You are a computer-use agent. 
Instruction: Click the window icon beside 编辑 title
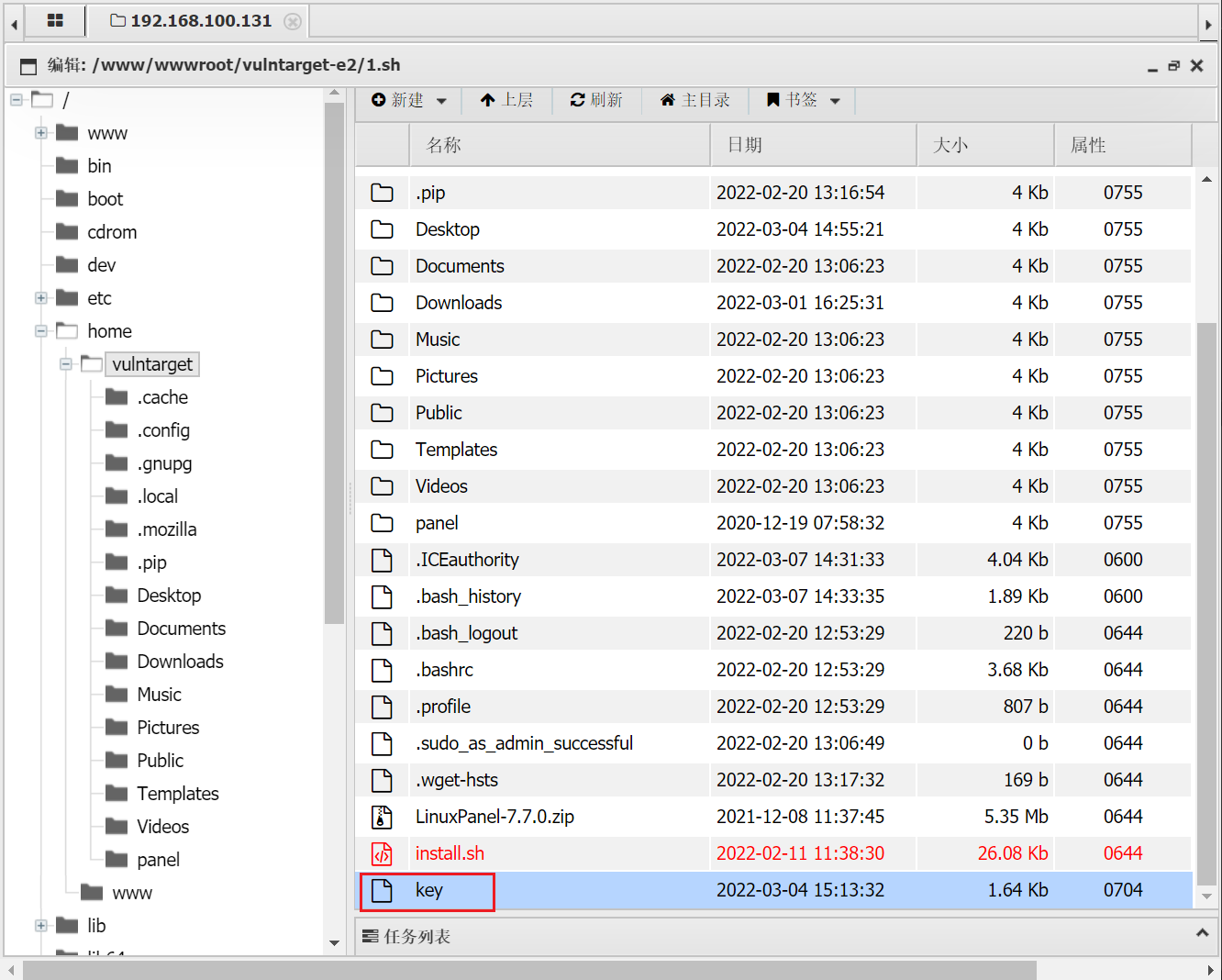[28, 66]
